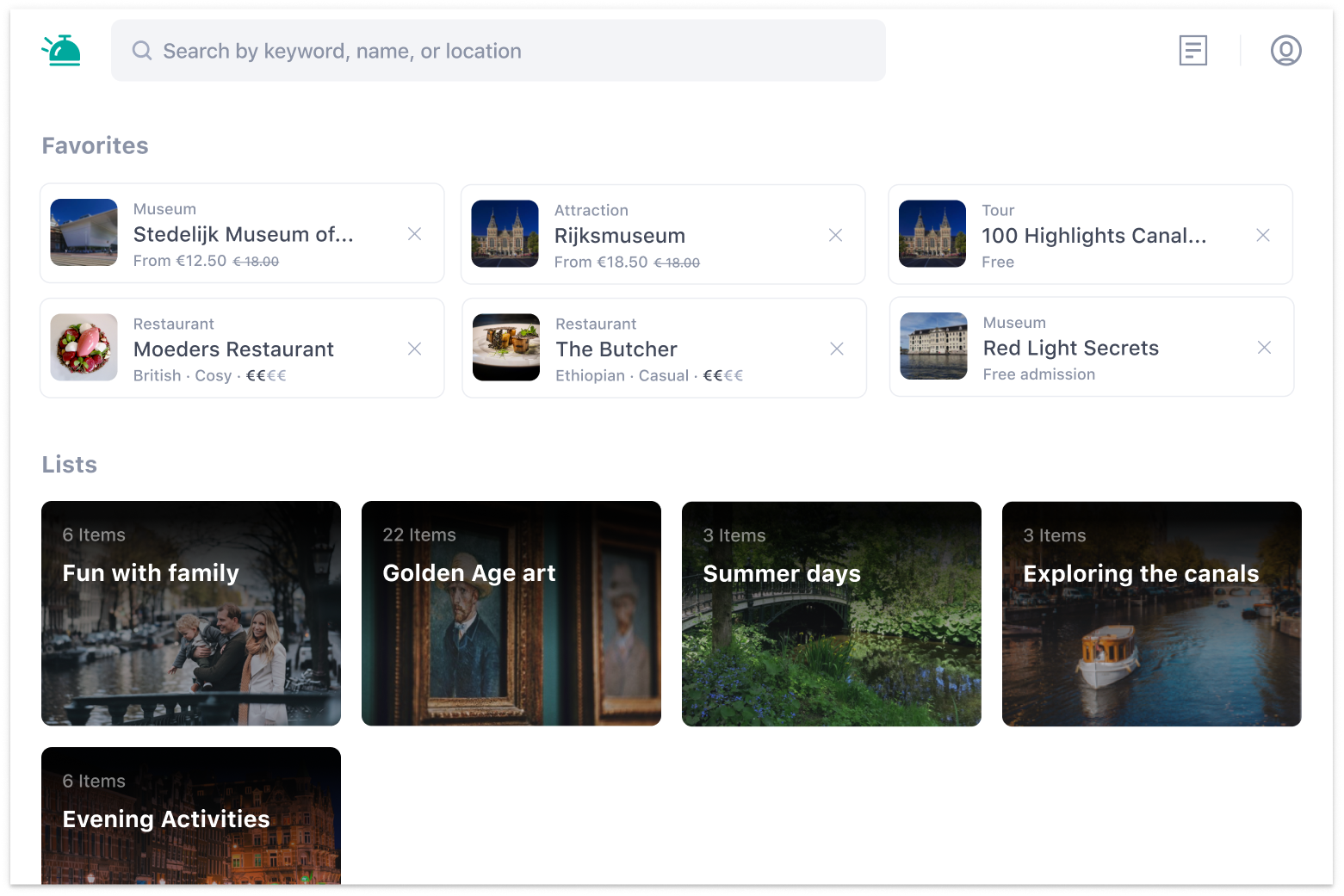Open the Rijksmuseum title

[620, 236]
